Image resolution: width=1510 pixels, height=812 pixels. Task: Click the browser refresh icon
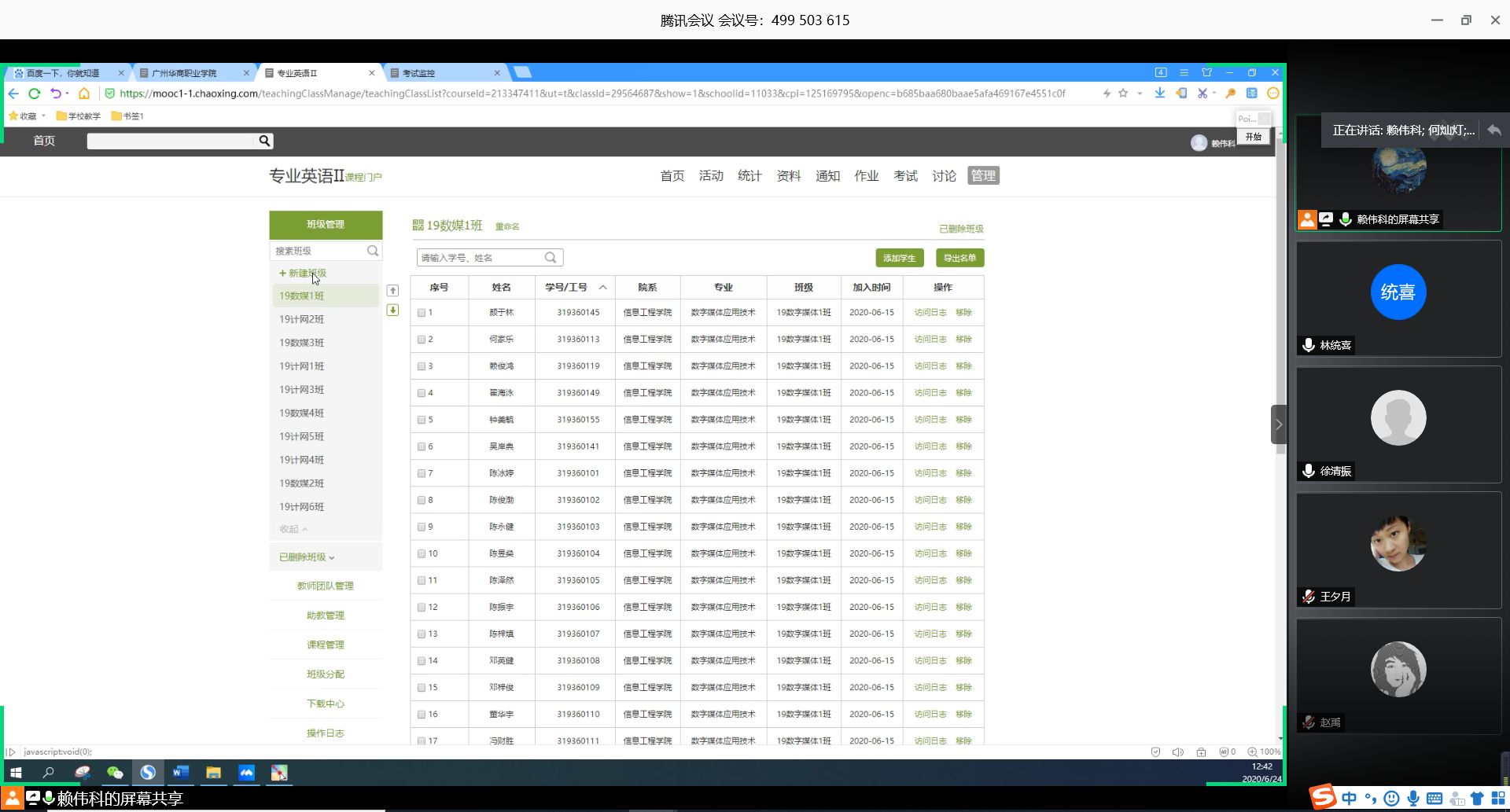click(35, 94)
